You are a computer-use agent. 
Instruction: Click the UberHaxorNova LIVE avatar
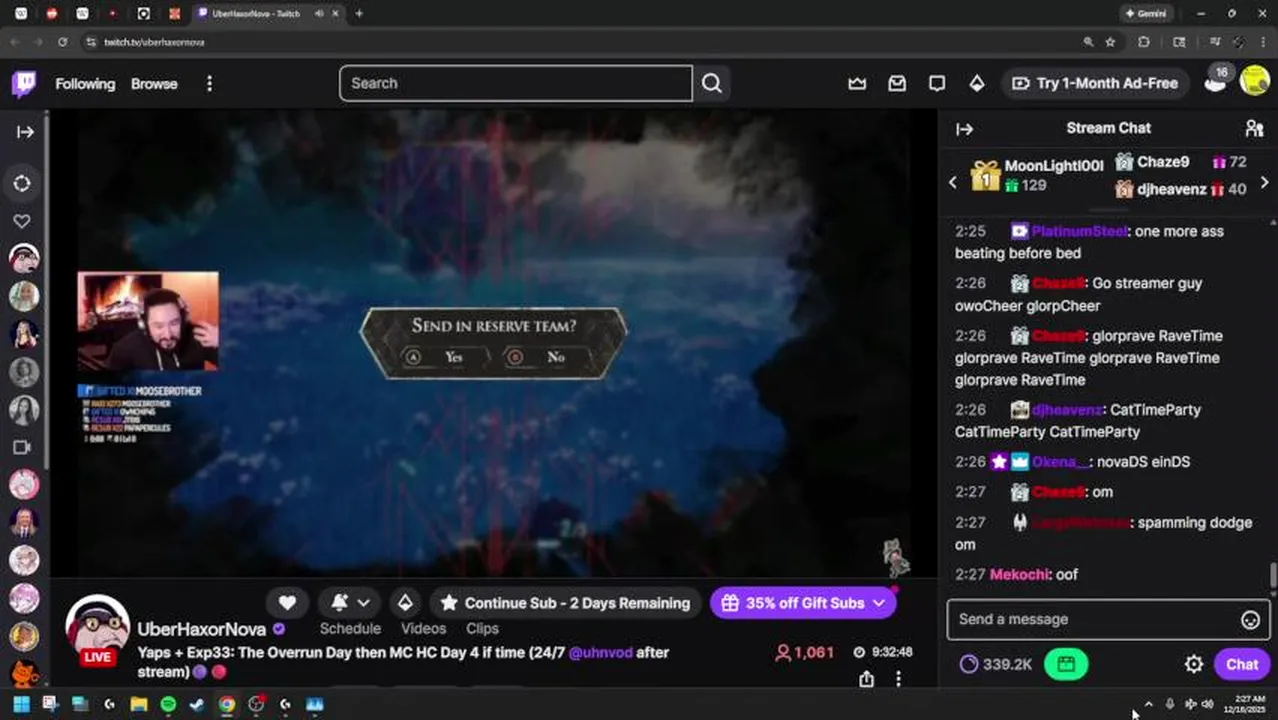pos(97,630)
